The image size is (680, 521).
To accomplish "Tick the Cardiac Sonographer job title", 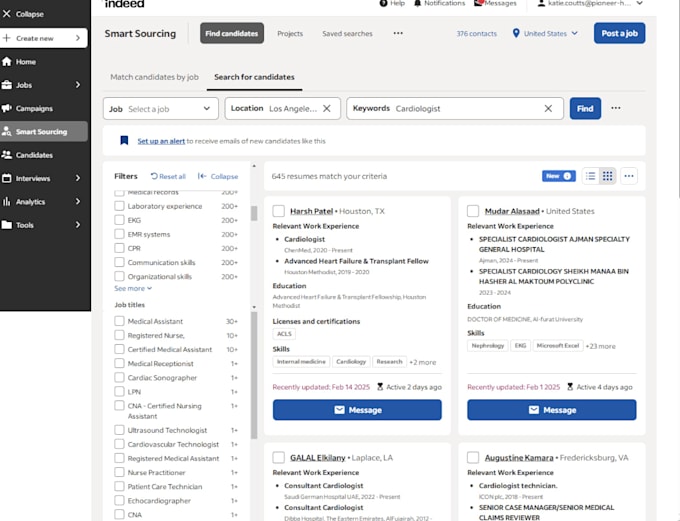I will [x=119, y=377].
